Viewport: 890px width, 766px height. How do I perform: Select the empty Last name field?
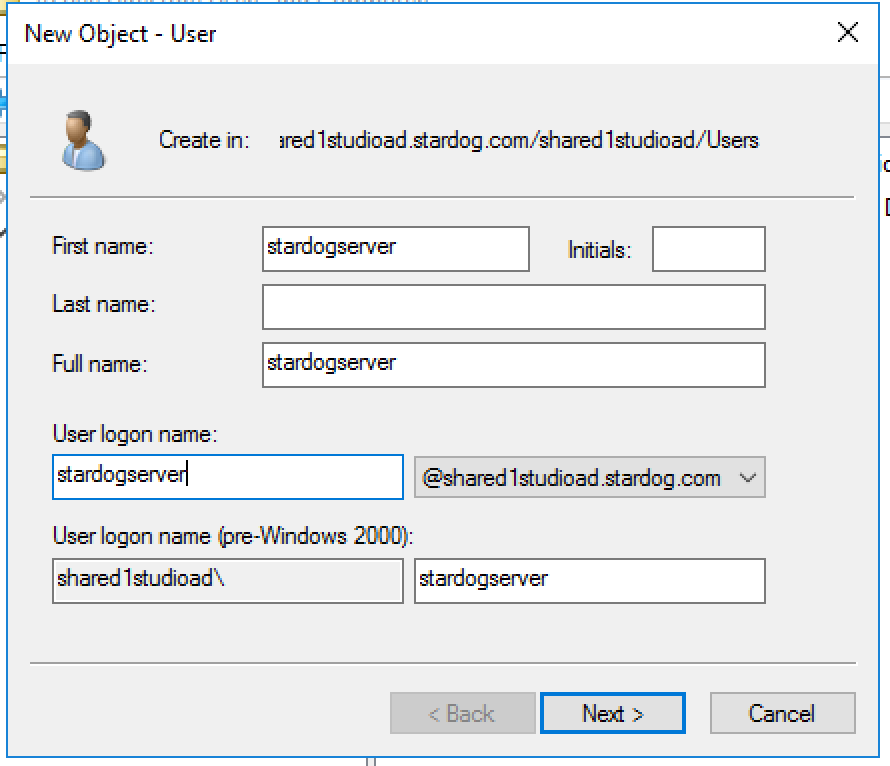(x=513, y=307)
